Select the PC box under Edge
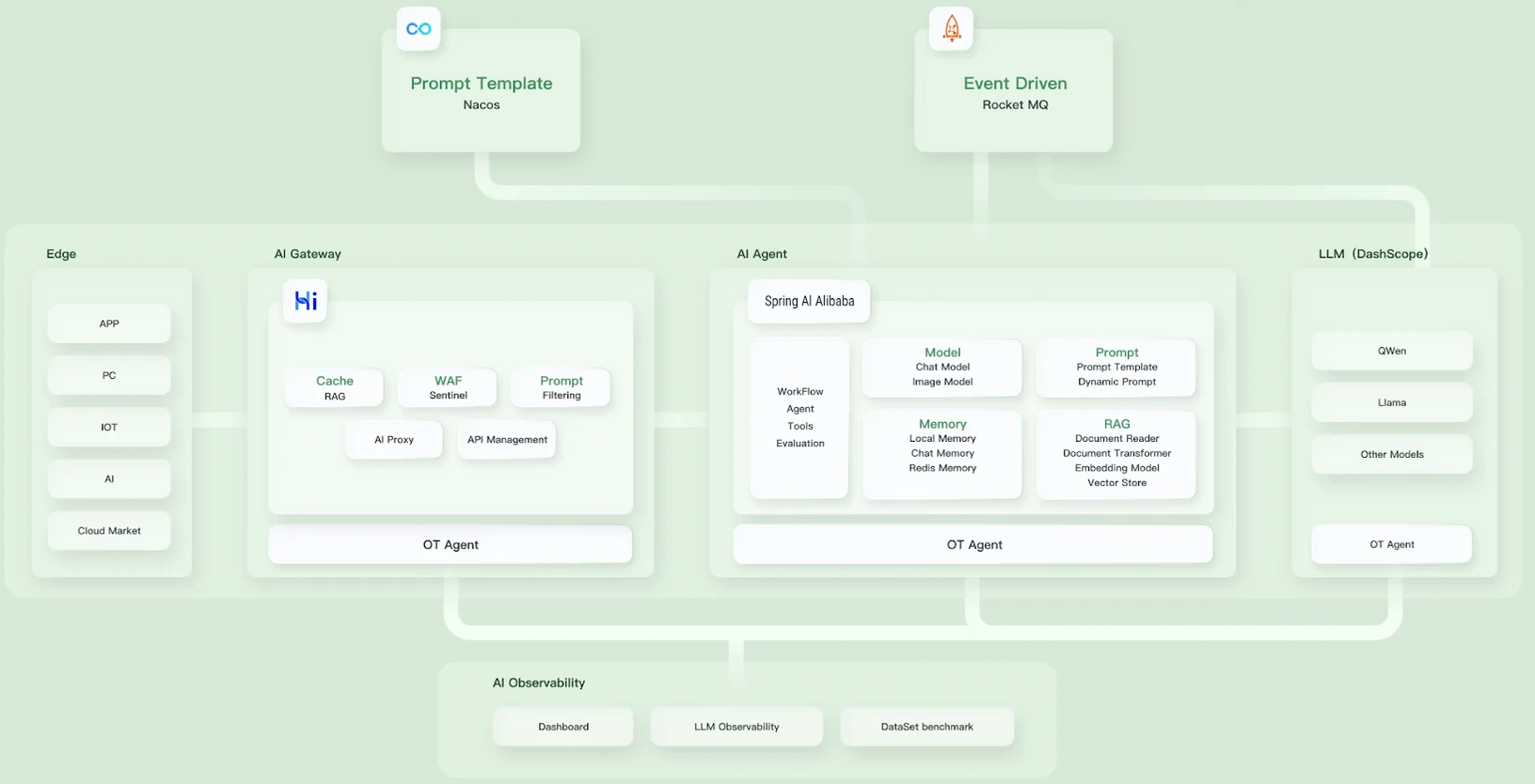Image resolution: width=1535 pixels, height=784 pixels. (109, 375)
